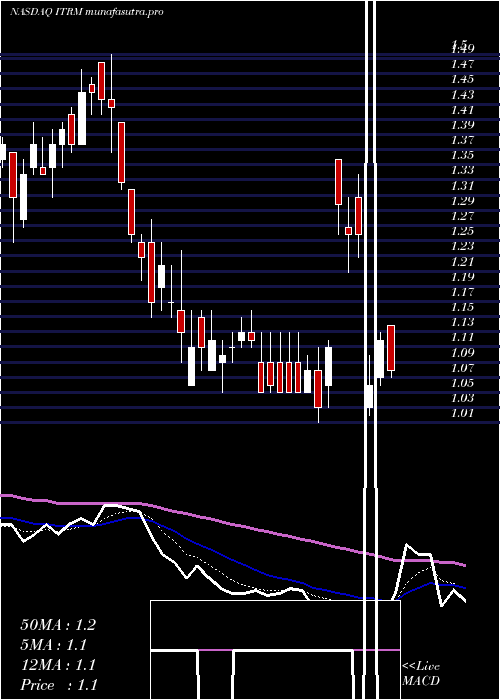500x700 pixels.
Task: Click the 1.07 price axis label
Action: (462, 368)
